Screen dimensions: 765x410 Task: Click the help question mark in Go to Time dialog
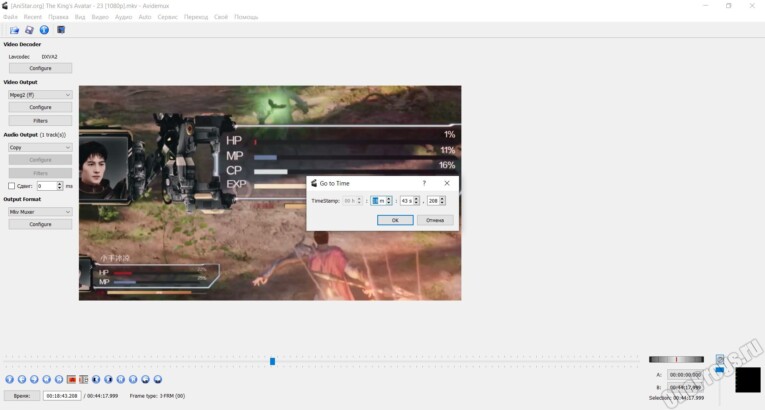click(424, 183)
